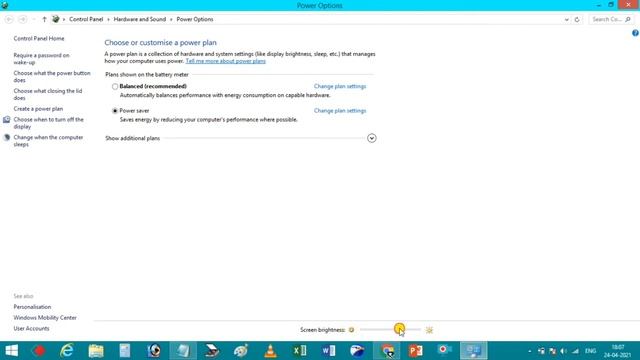
Task: Open the address bar history dropdown
Action: click(567, 19)
